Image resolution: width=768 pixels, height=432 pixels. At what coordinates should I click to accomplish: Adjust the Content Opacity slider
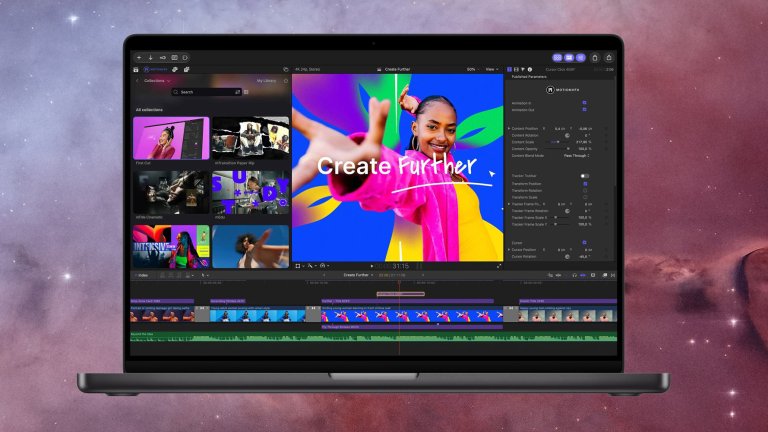(557, 149)
